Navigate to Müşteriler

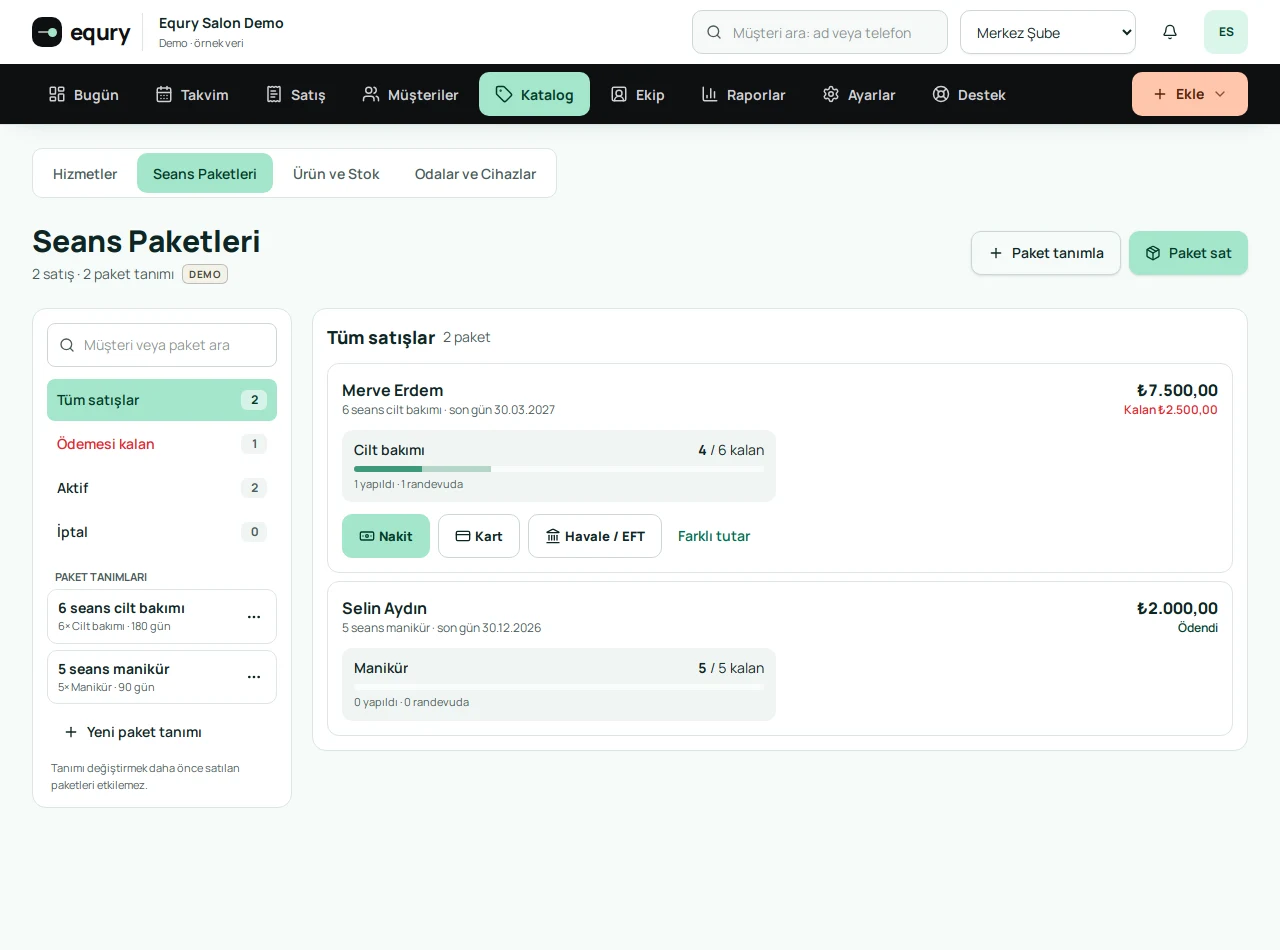411,94
